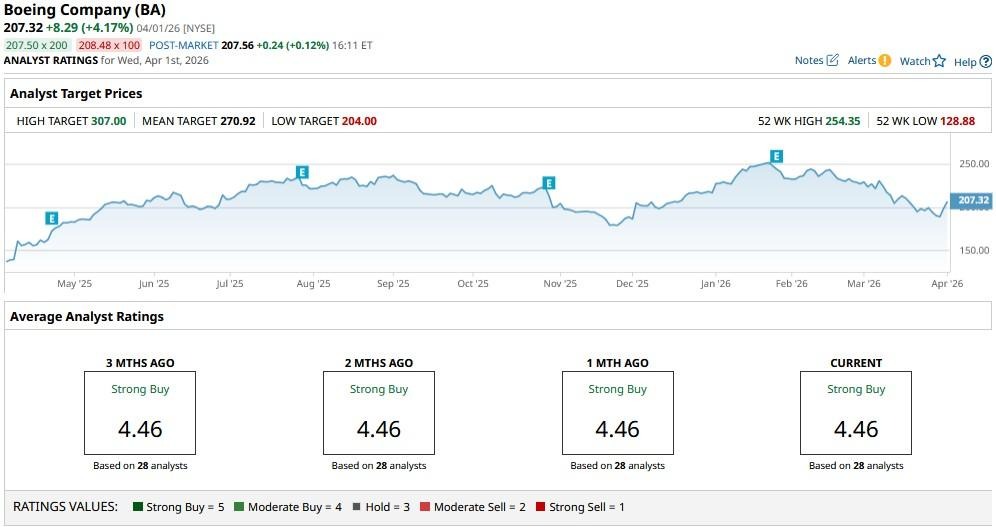
Task: Click the Hold gray swatch
Action: point(357,507)
